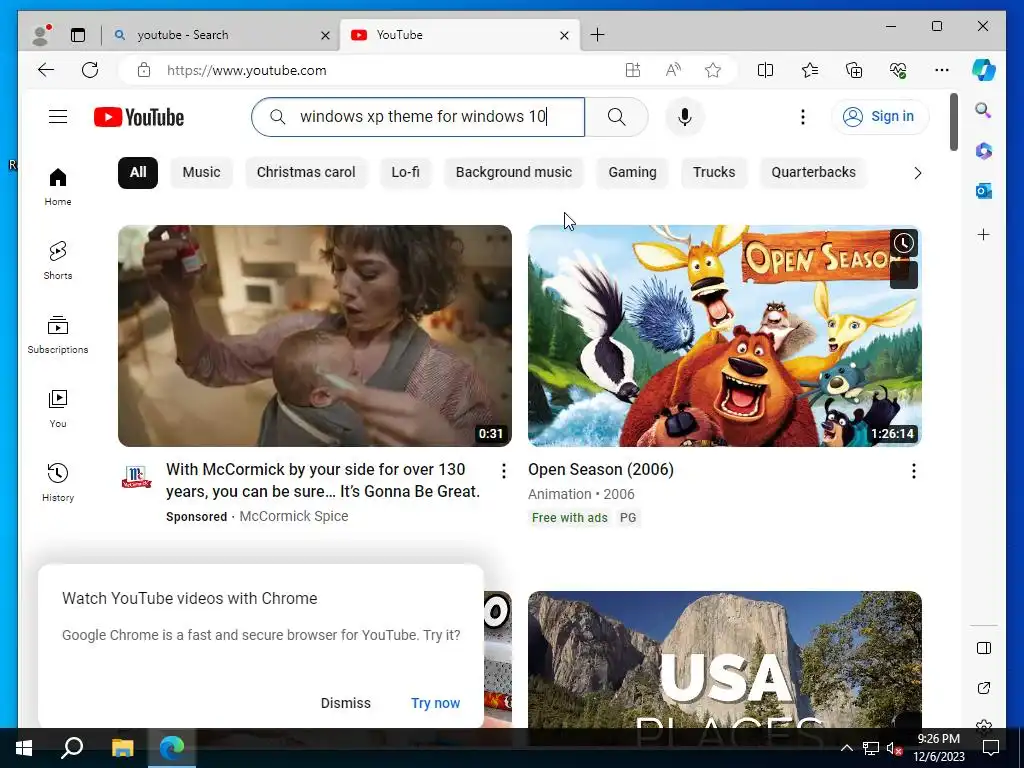
Task: Open Outlook in the Edge sidebar
Action: 984,191
